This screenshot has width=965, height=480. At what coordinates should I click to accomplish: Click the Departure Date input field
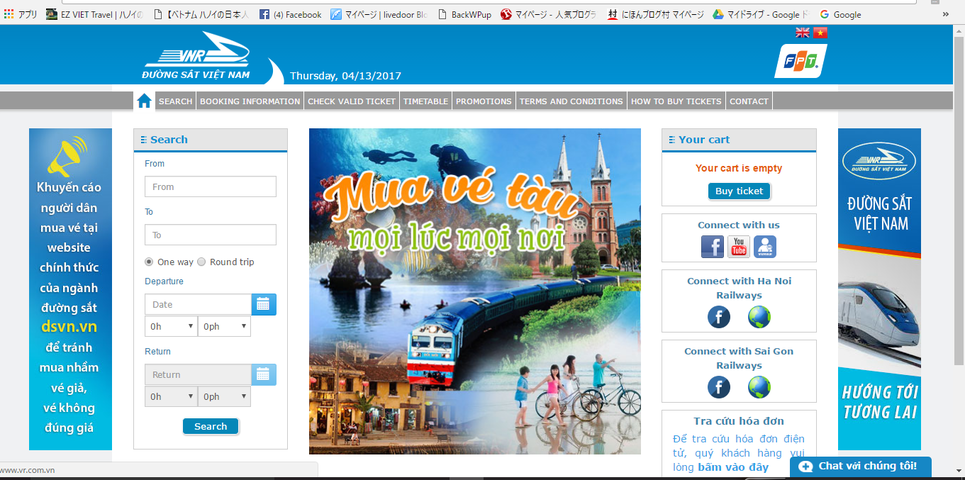coord(198,304)
